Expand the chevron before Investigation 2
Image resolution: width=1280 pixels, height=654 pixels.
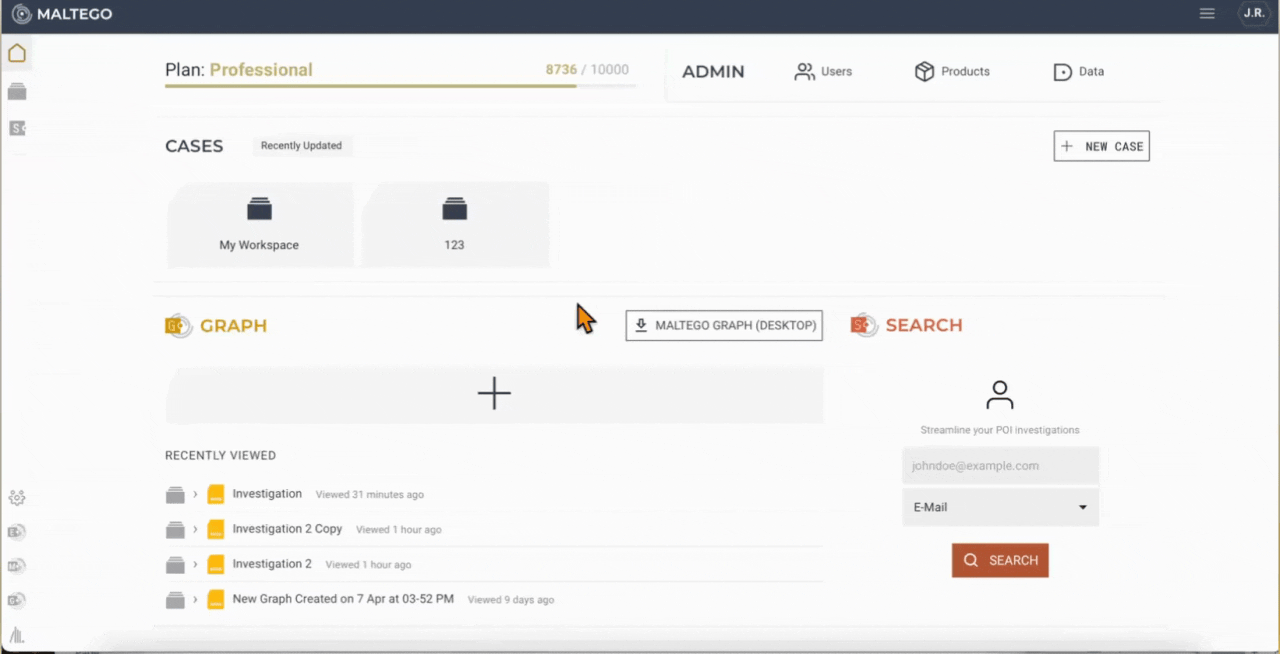point(195,565)
